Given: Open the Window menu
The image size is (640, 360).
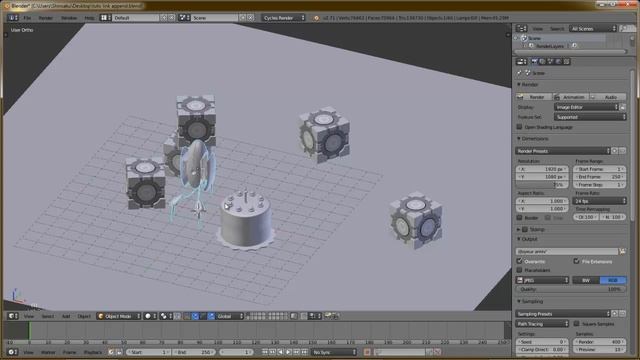Looking at the screenshot, I should pyautogui.click(x=69, y=18).
